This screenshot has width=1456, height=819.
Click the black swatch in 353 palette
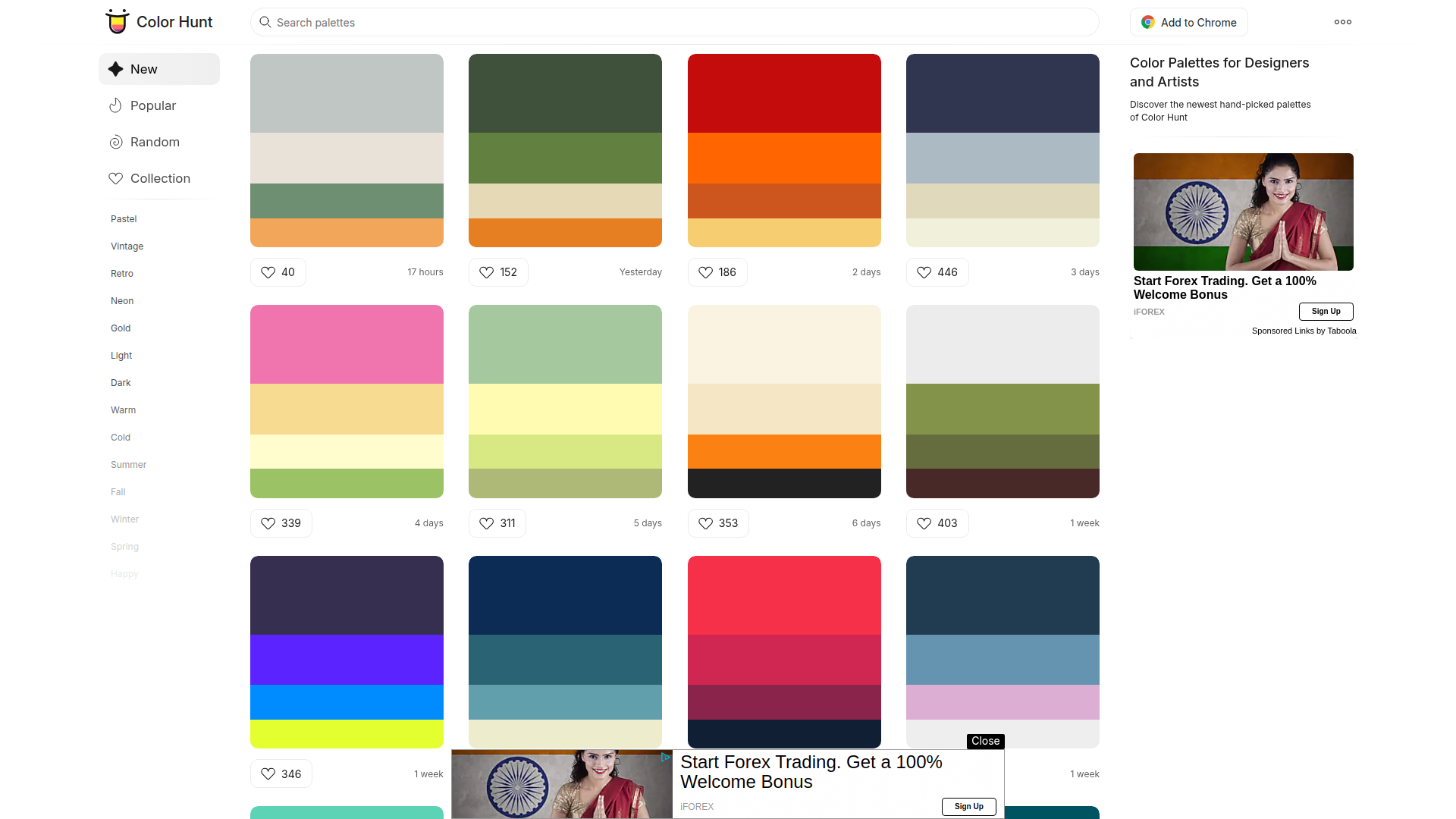pos(784,483)
